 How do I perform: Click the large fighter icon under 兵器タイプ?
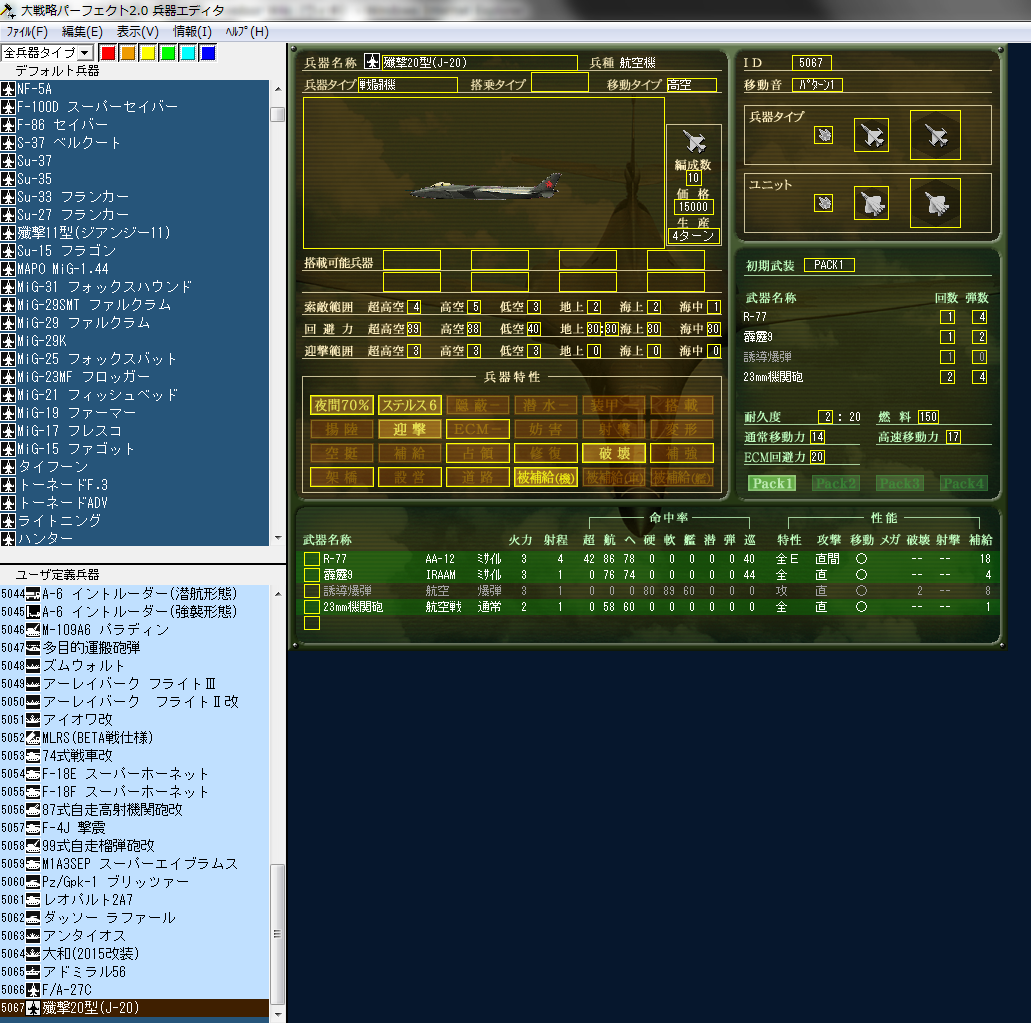[935, 135]
